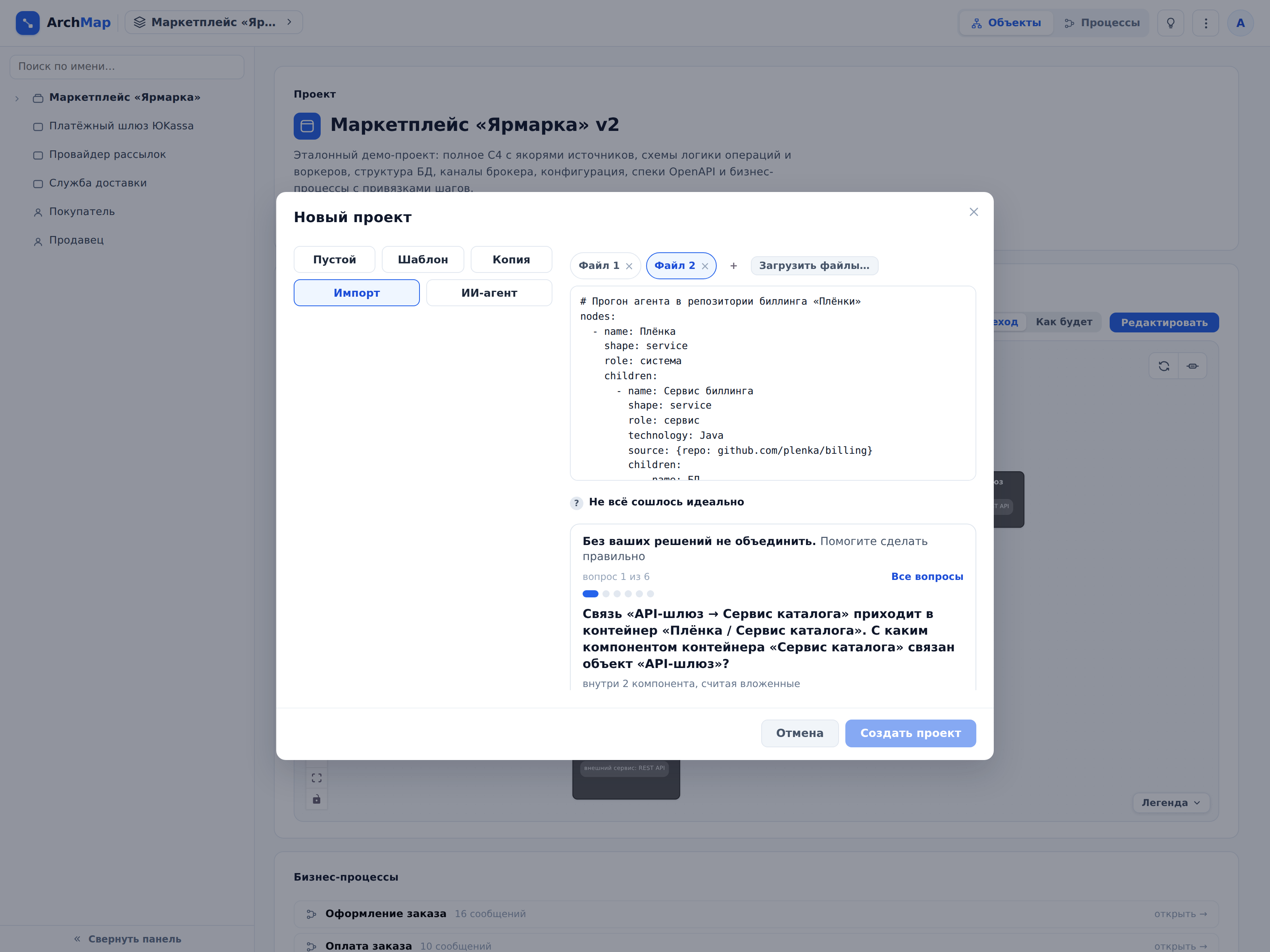The image size is (1270, 952).
Task: Expand the Маркетплейс «Ярмарка» tree node
Action: coord(17,98)
